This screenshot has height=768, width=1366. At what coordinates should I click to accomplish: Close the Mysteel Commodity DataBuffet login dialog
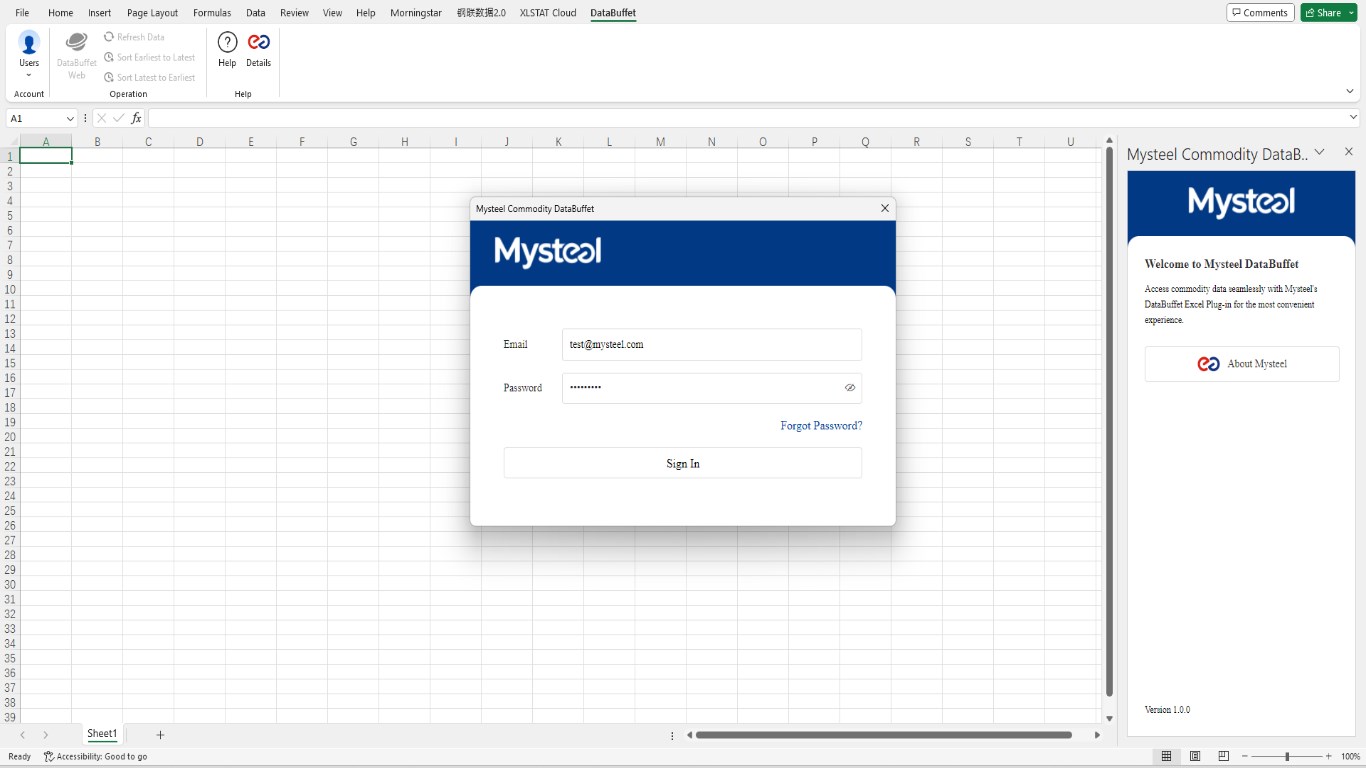pyautogui.click(x=884, y=208)
